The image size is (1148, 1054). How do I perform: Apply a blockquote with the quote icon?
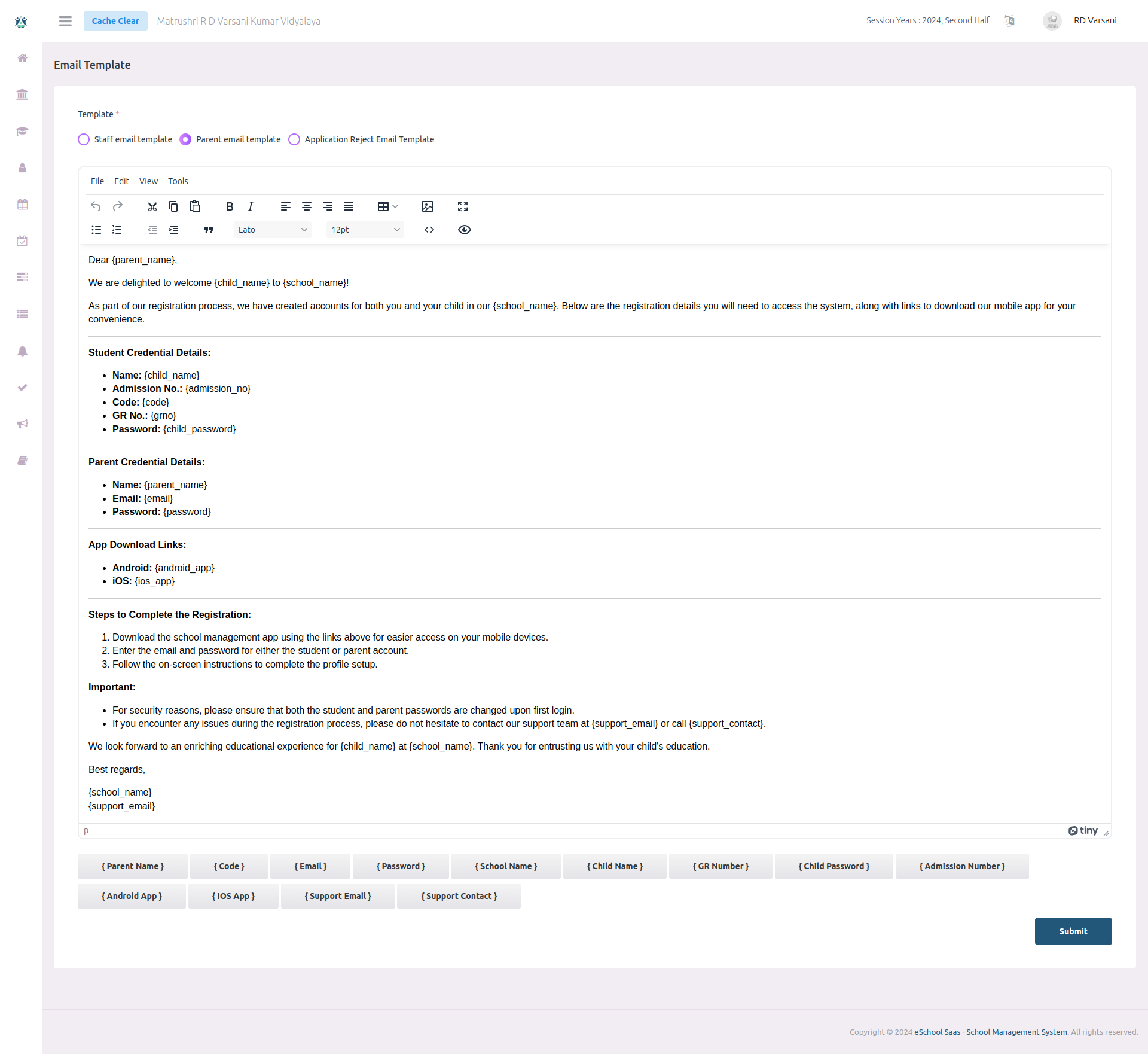pyautogui.click(x=208, y=230)
